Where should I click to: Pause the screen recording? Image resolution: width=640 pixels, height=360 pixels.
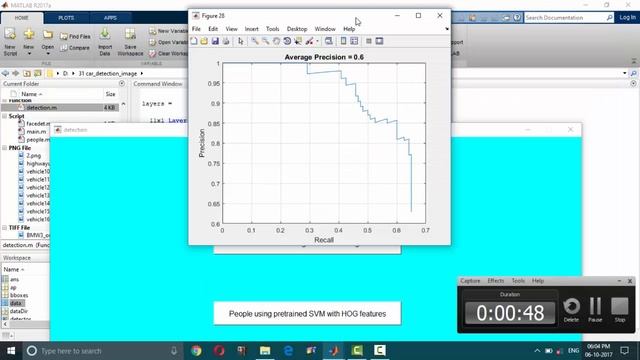(x=595, y=310)
